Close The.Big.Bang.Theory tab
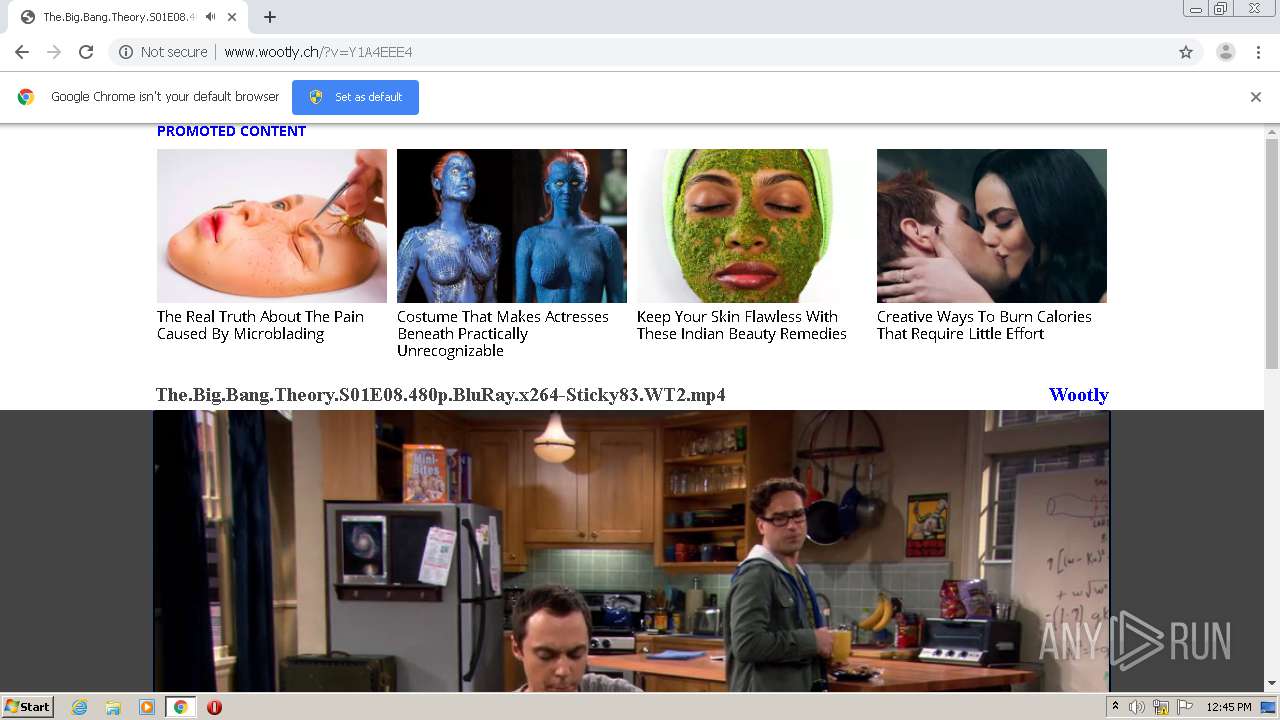The image size is (1280, 720). click(232, 17)
